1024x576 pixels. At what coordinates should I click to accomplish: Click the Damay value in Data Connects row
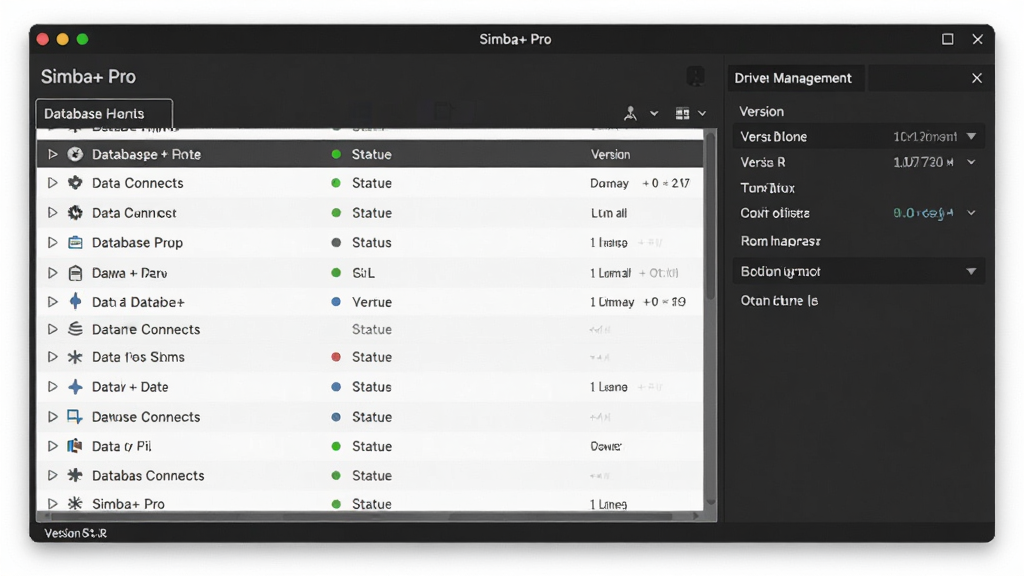pyautogui.click(x=609, y=184)
